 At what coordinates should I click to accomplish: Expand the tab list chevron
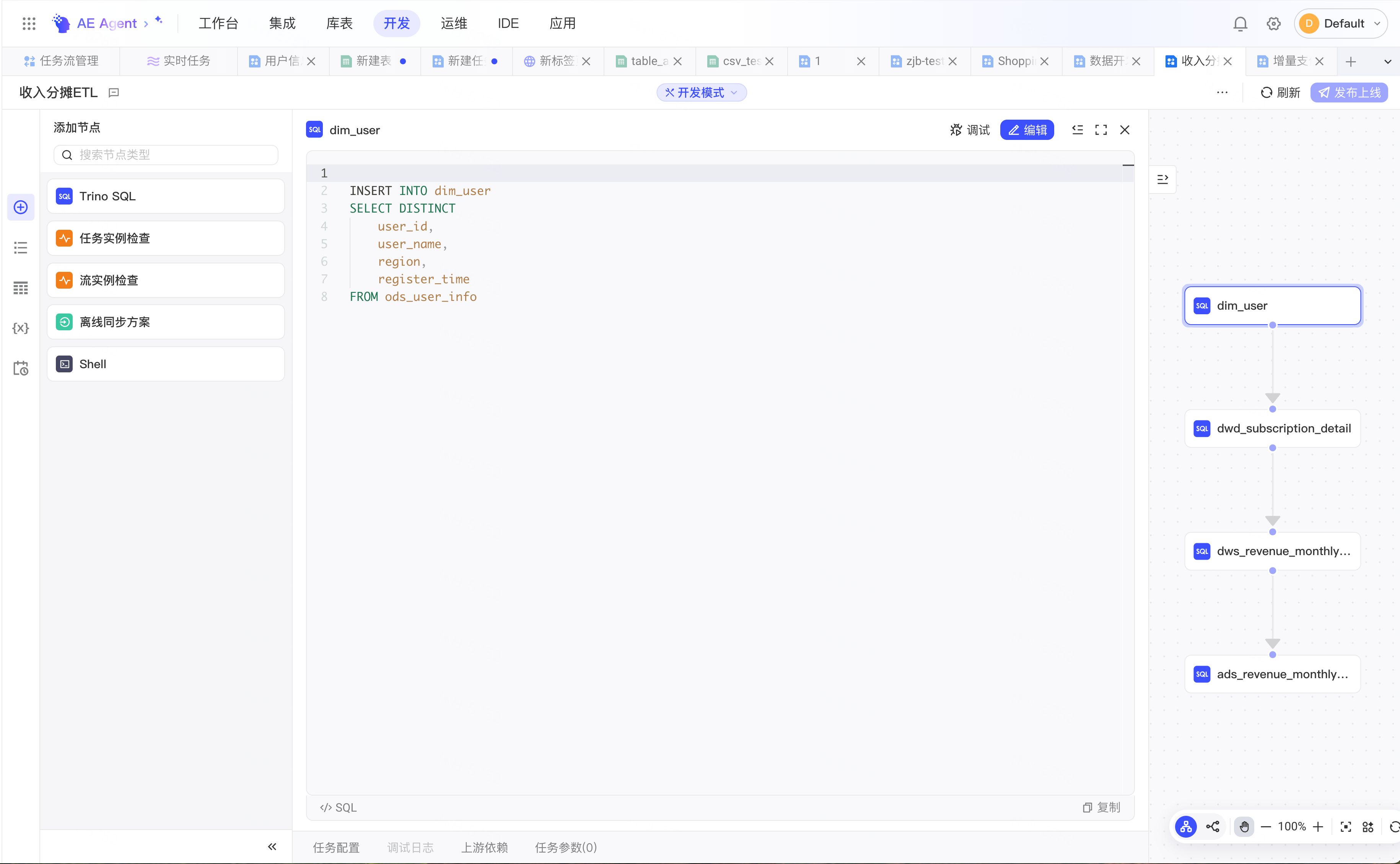coord(1387,61)
